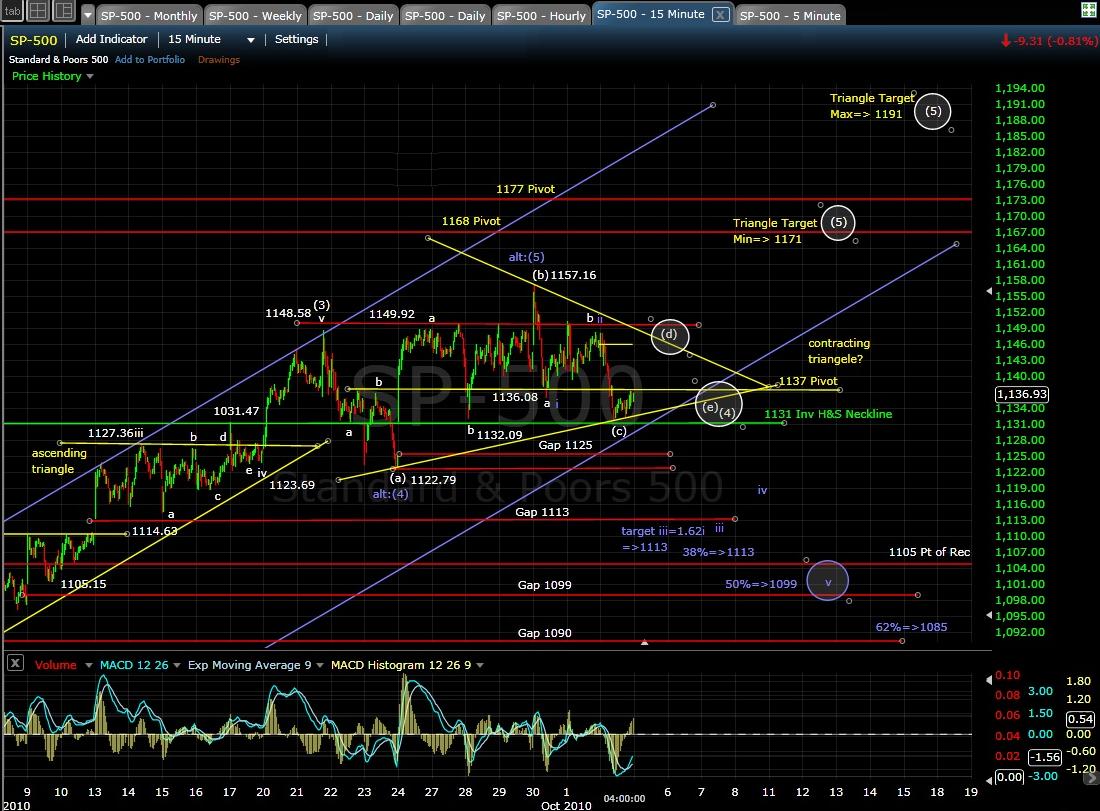Open the 15 Minute interval dropdown
The height and width of the screenshot is (811, 1100).
click(250, 40)
